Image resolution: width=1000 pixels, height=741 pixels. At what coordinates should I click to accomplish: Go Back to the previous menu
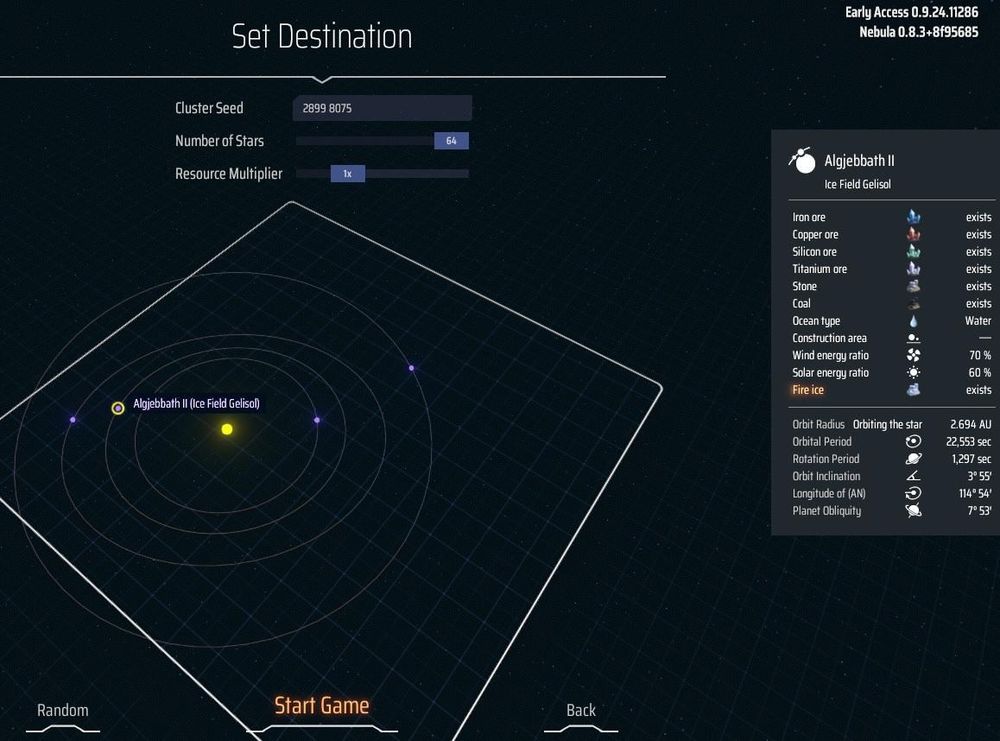(x=580, y=711)
